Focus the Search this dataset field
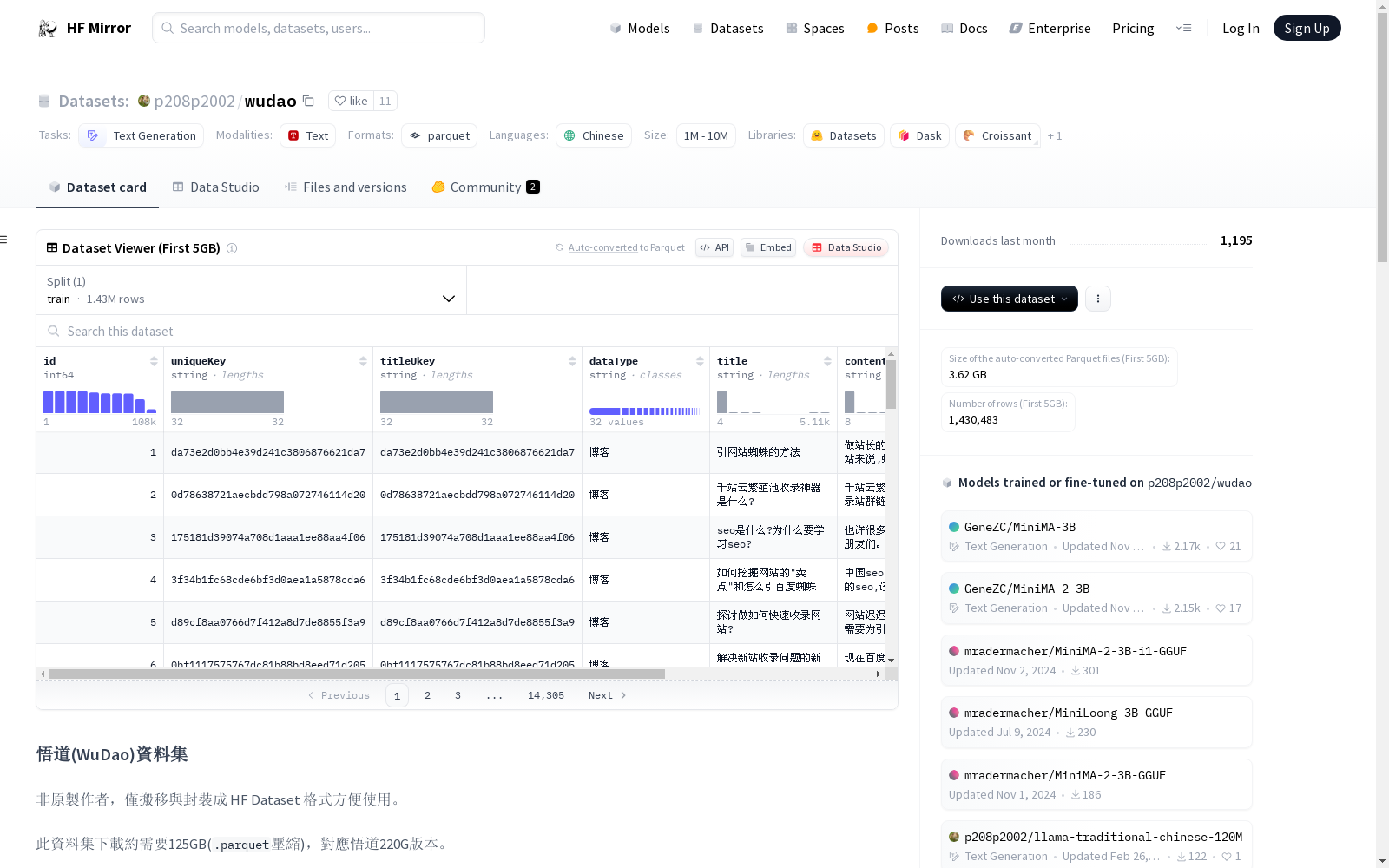Viewport: 1389px width, 868px height. [467, 332]
